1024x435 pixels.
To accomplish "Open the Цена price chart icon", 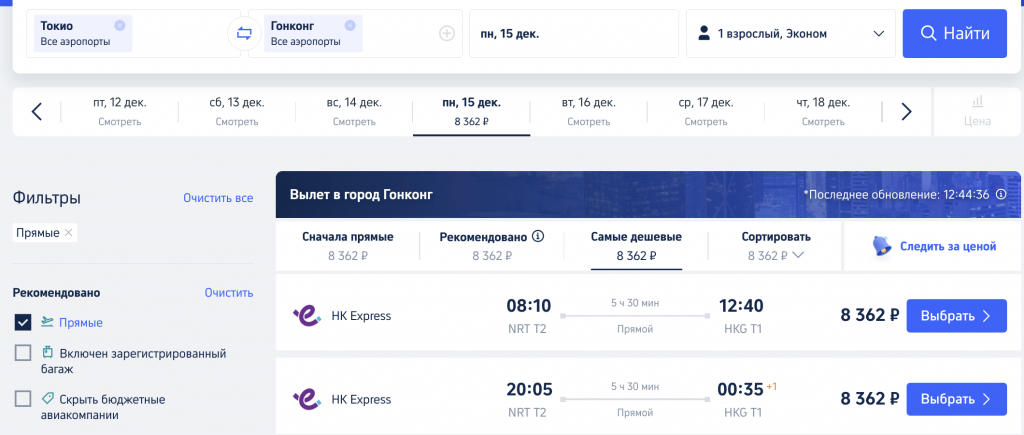I will point(977,111).
